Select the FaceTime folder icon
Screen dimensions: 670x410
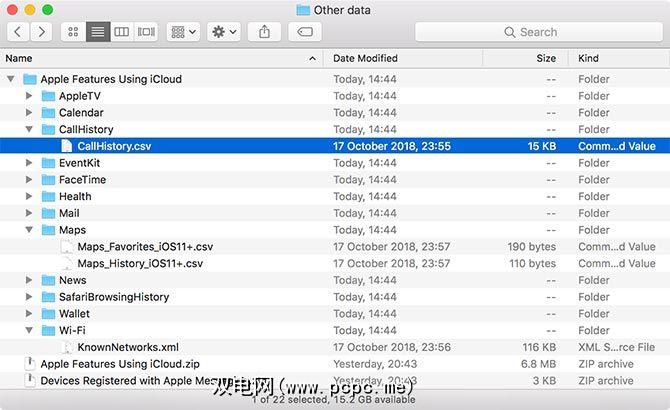tap(48, 180)
